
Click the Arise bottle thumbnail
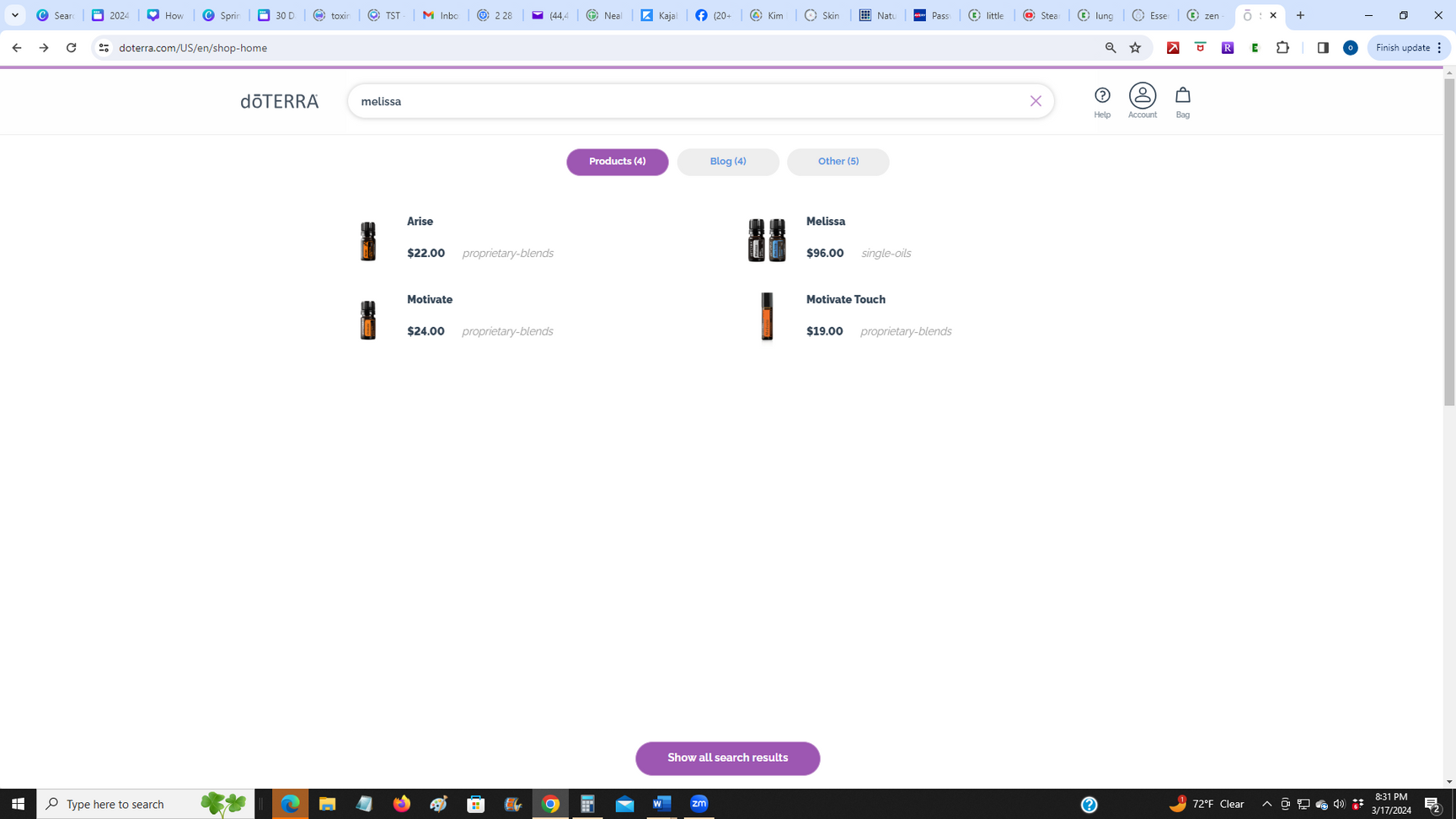tap(368, 240)
